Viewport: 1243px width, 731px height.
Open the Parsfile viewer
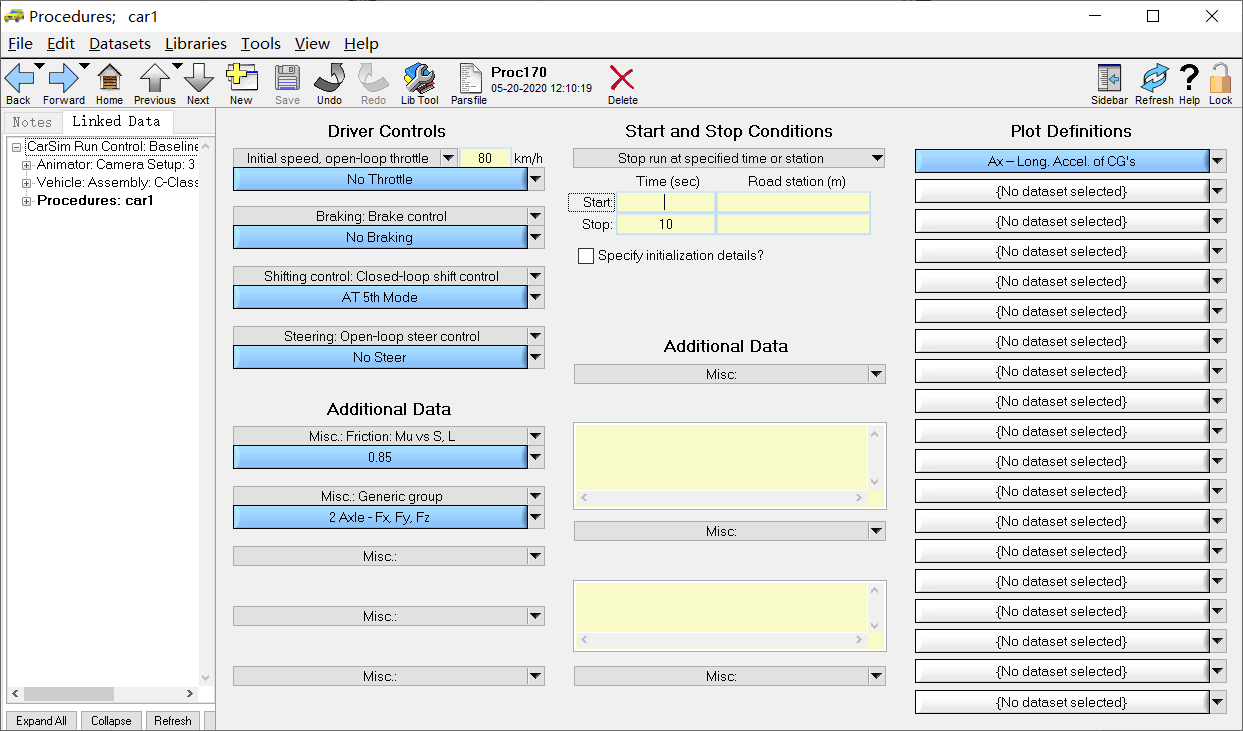[469, 79]
